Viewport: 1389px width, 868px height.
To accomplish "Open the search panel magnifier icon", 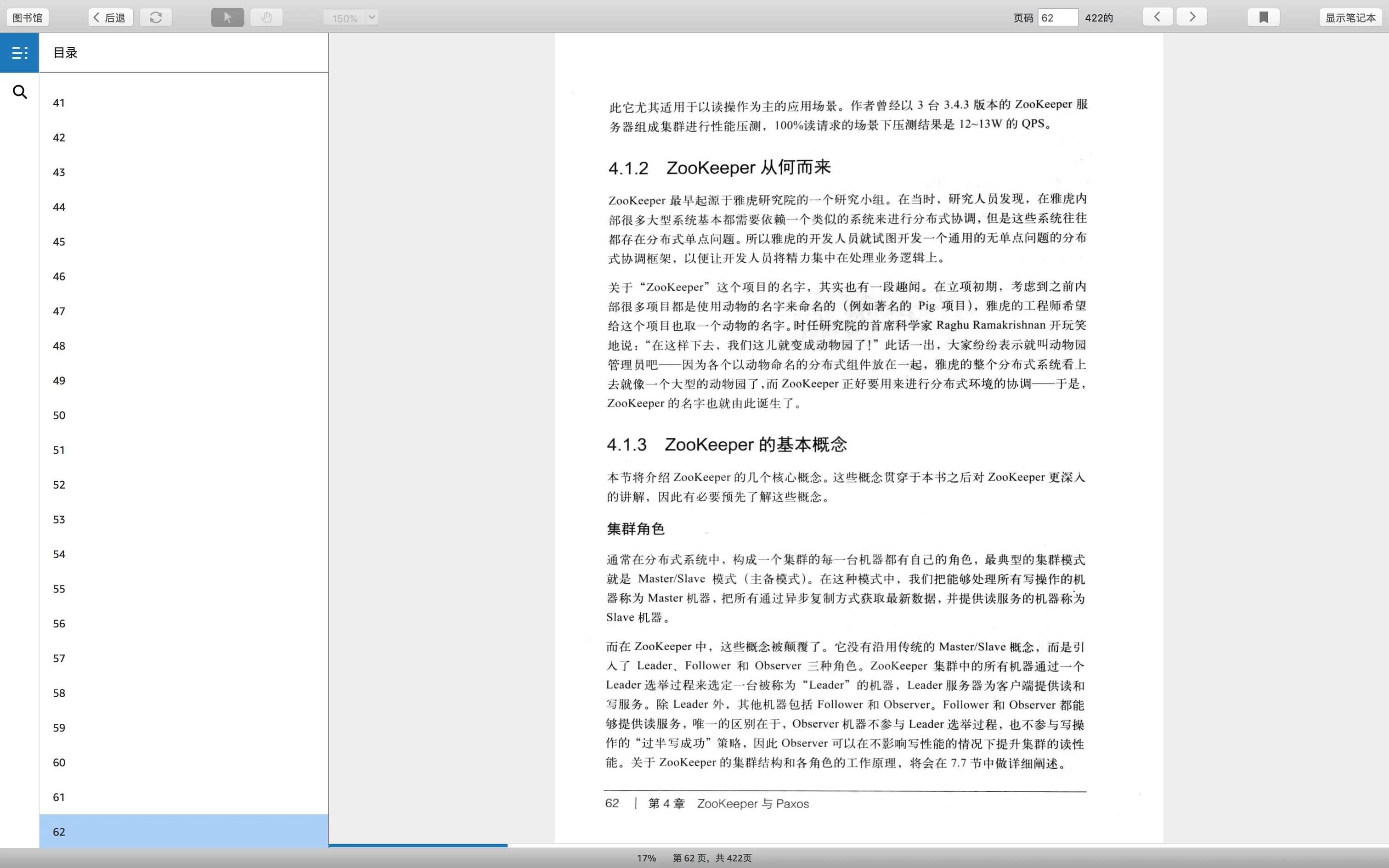I will tap(19, 92).
